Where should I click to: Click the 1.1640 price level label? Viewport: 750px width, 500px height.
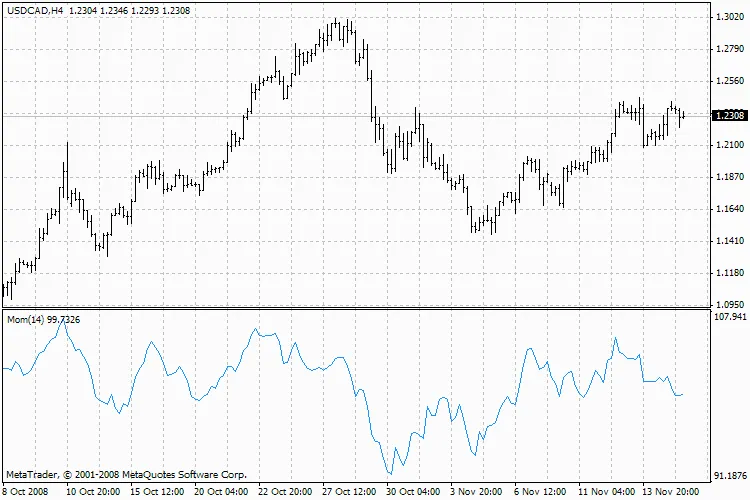click(x=728, y=209)
